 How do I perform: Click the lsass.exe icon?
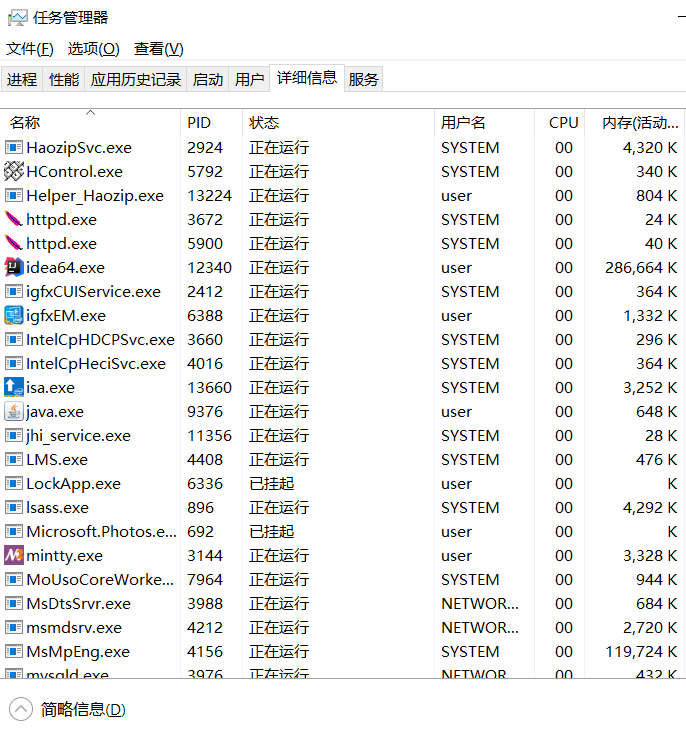click(x=13, y=508)
